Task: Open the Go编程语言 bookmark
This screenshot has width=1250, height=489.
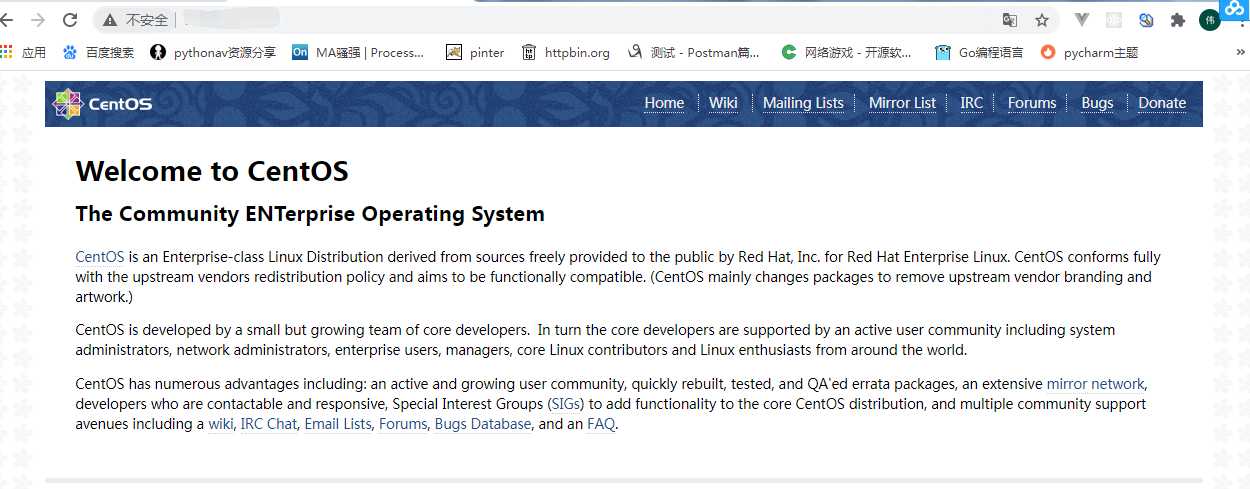Action: pyautogui.click(x=979, y=52)
